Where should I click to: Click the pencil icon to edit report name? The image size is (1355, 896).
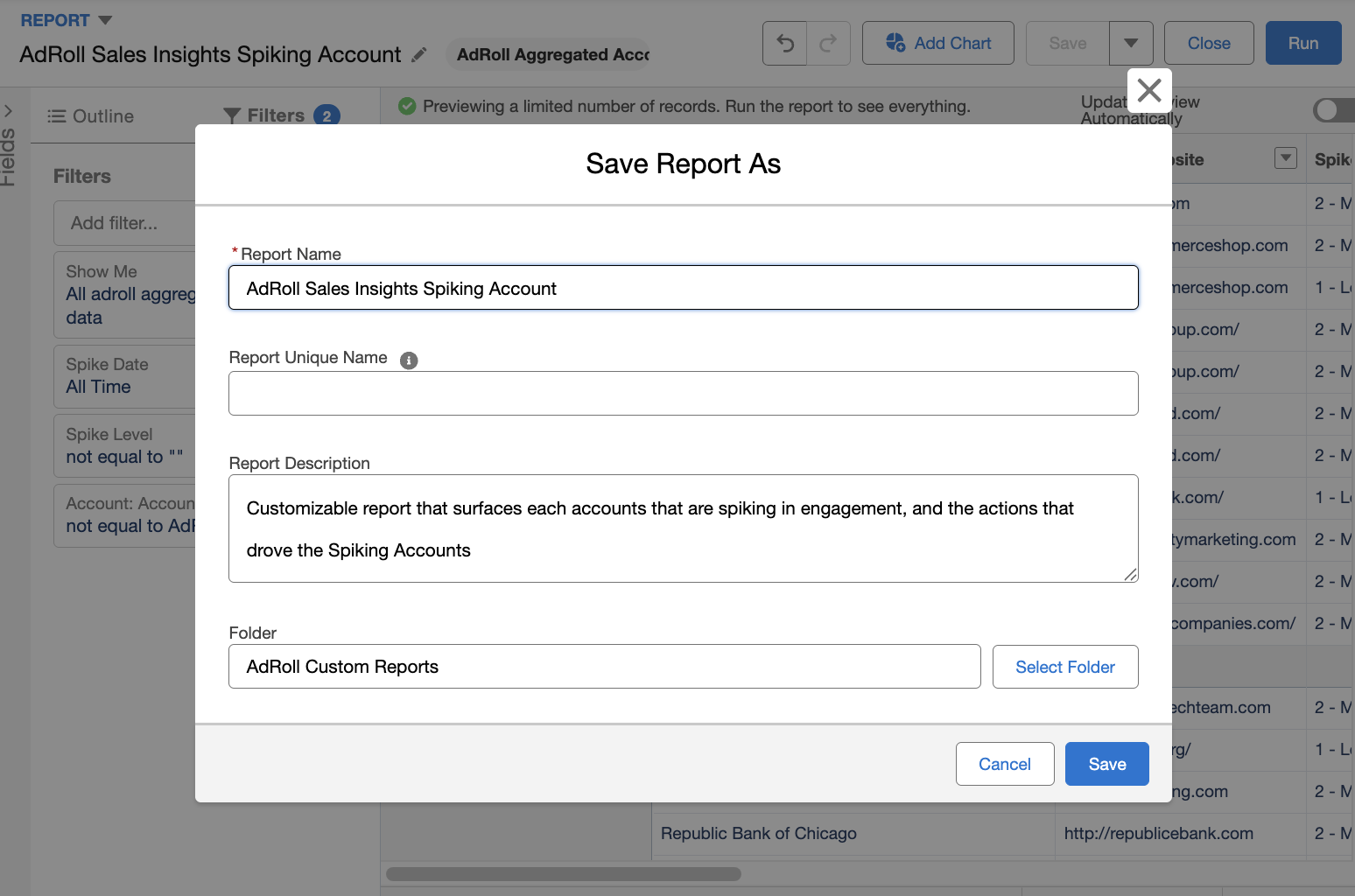coord(419,54)
